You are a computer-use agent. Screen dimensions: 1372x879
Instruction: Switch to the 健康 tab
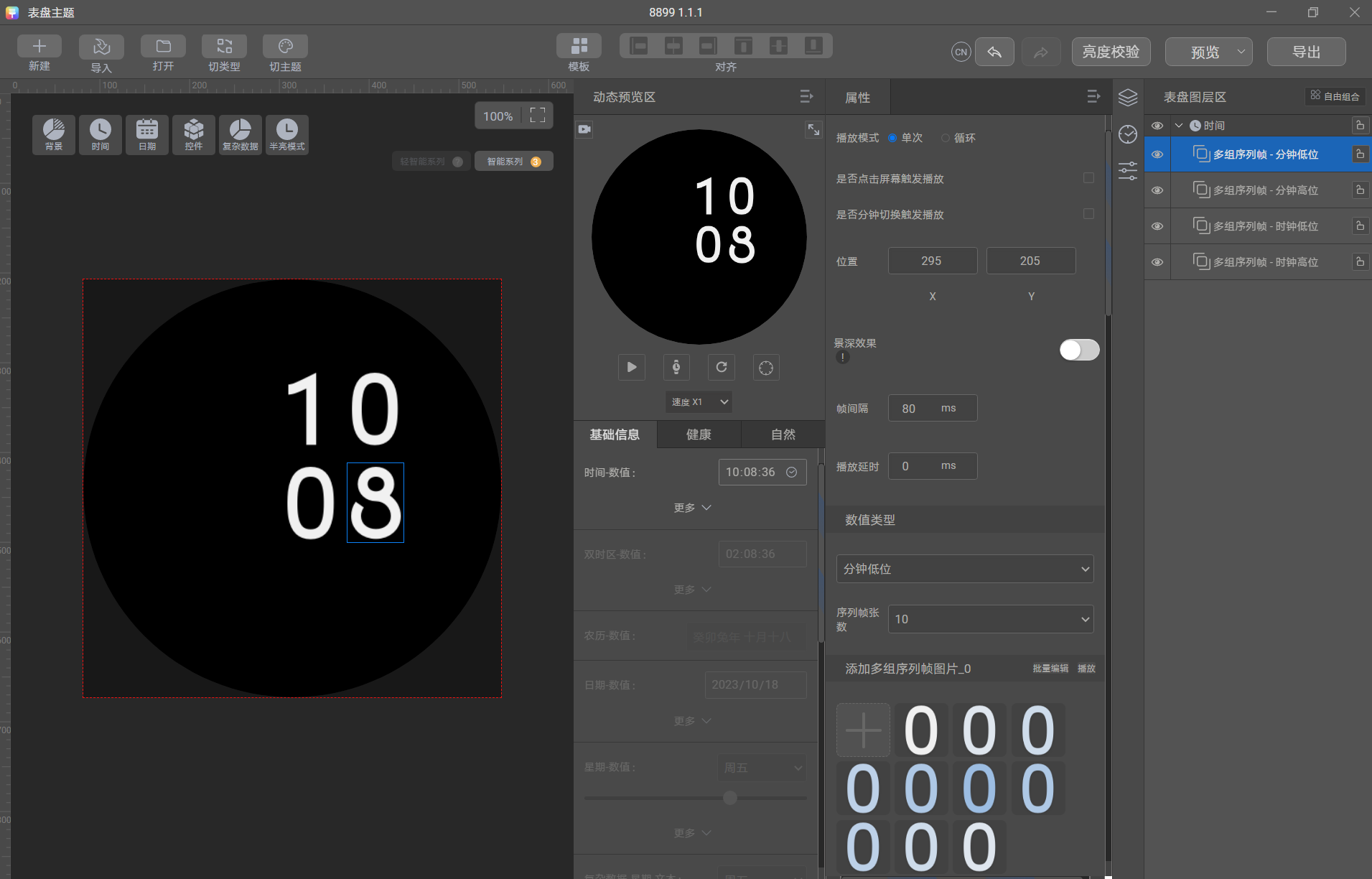tap(699, 434)
